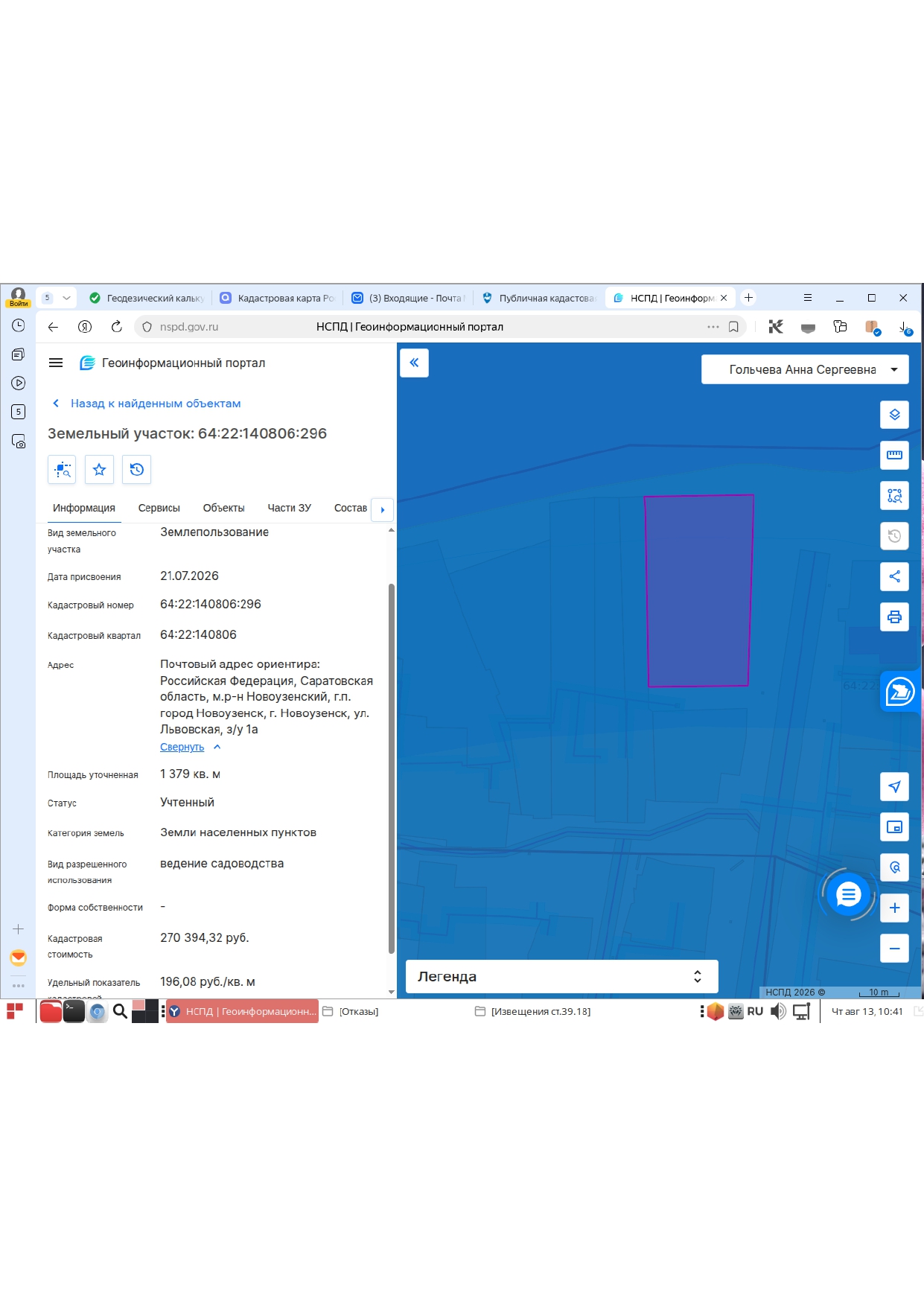
Task: Toggle the hamburger main menu
Action: pyautogui.click(x=56, y=363)
